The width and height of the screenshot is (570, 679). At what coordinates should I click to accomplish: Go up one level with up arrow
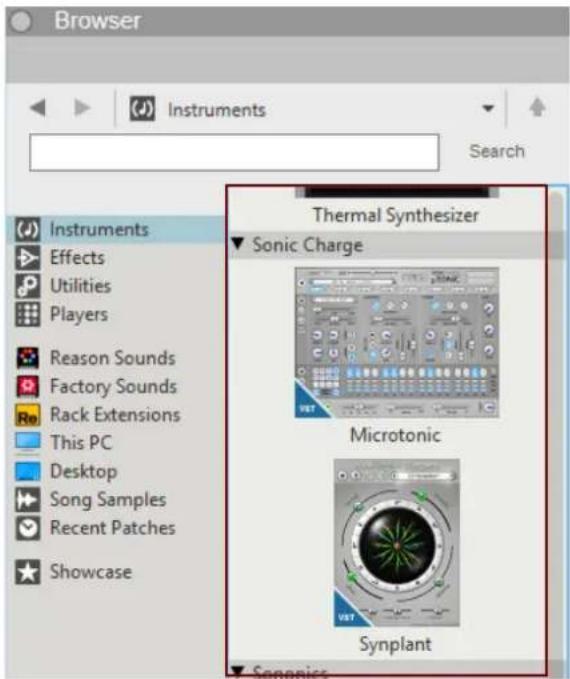coord(538,107)
